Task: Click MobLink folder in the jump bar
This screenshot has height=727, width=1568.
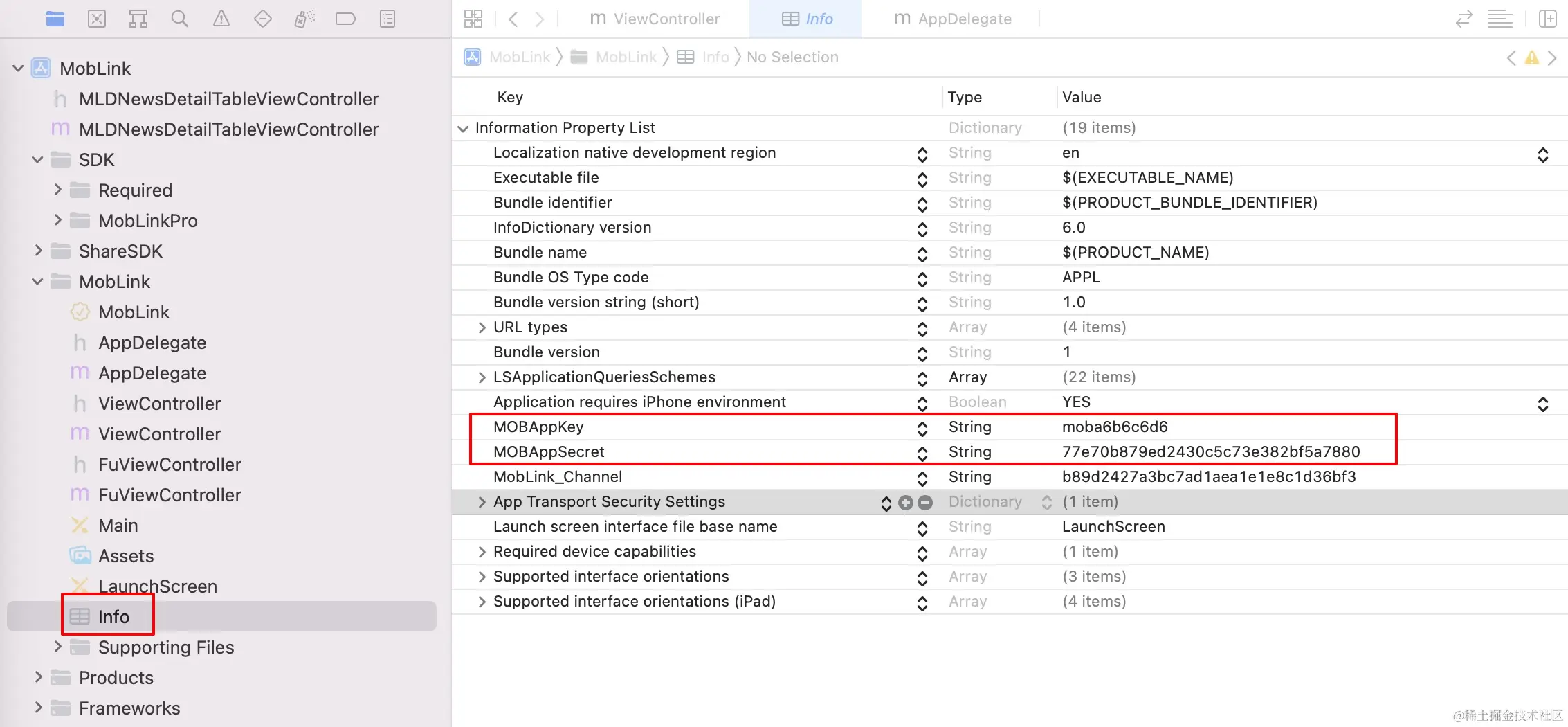Action: point(614,57)
